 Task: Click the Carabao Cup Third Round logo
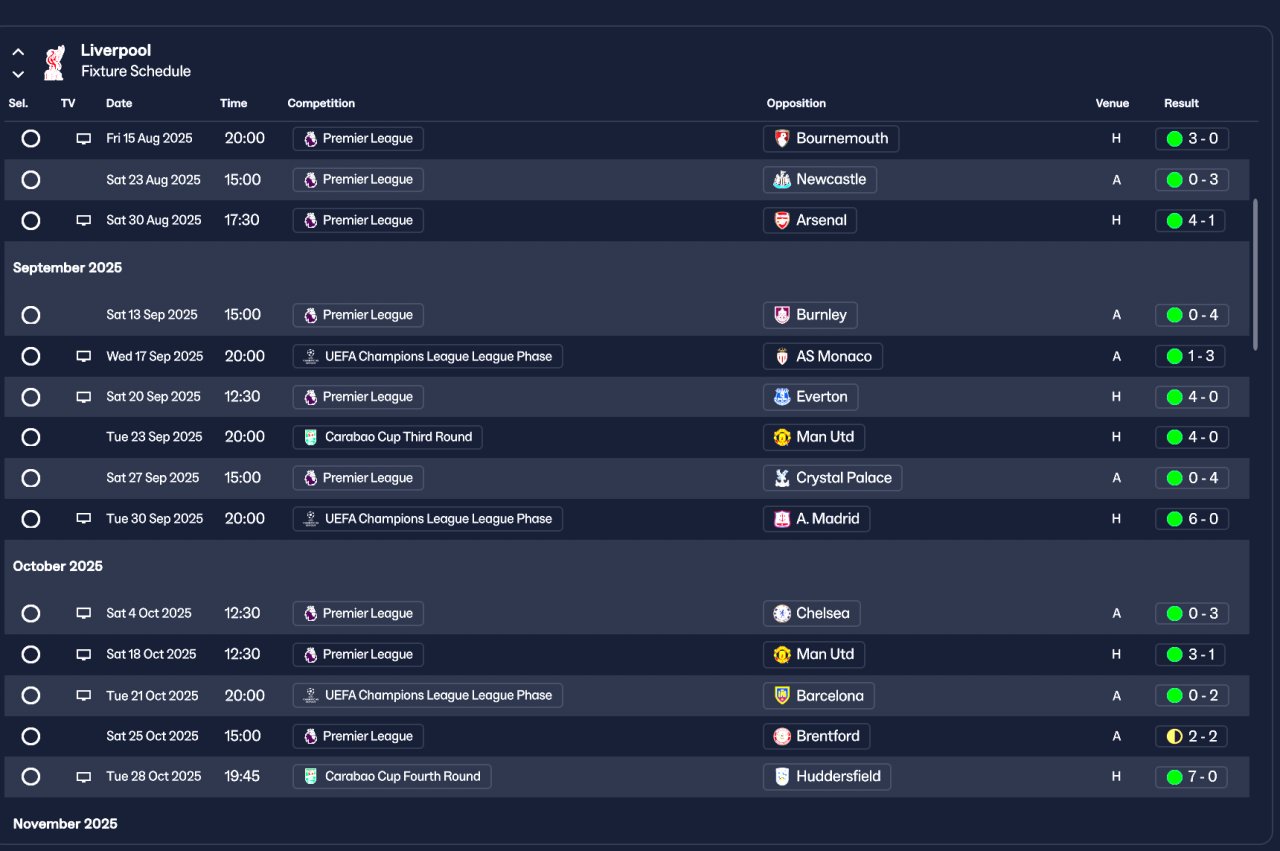pyautogui.click(x=311, y=437)
